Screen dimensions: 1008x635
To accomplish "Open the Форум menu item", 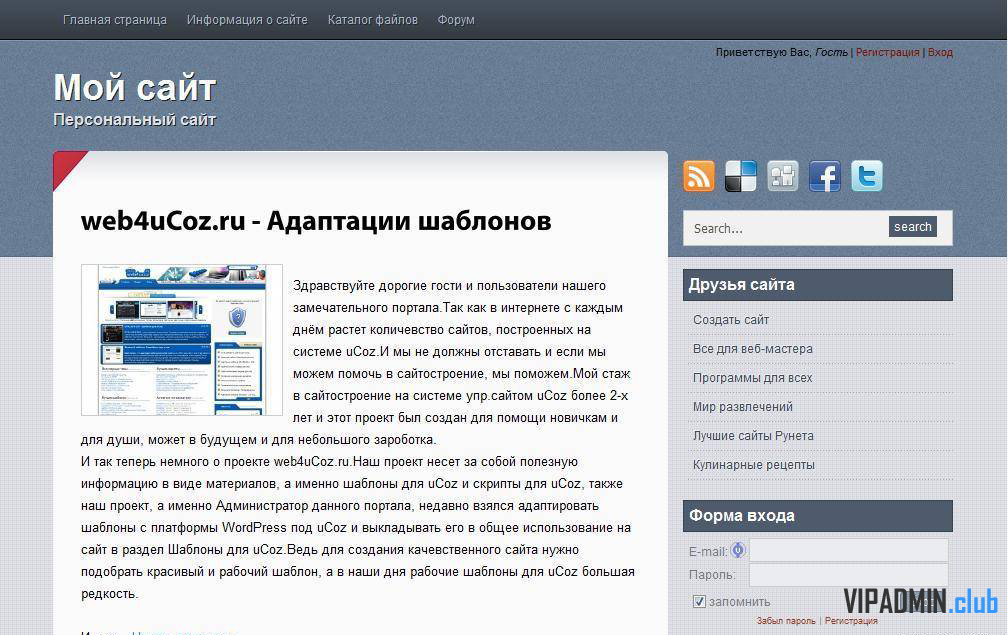I will pos(456,20).
